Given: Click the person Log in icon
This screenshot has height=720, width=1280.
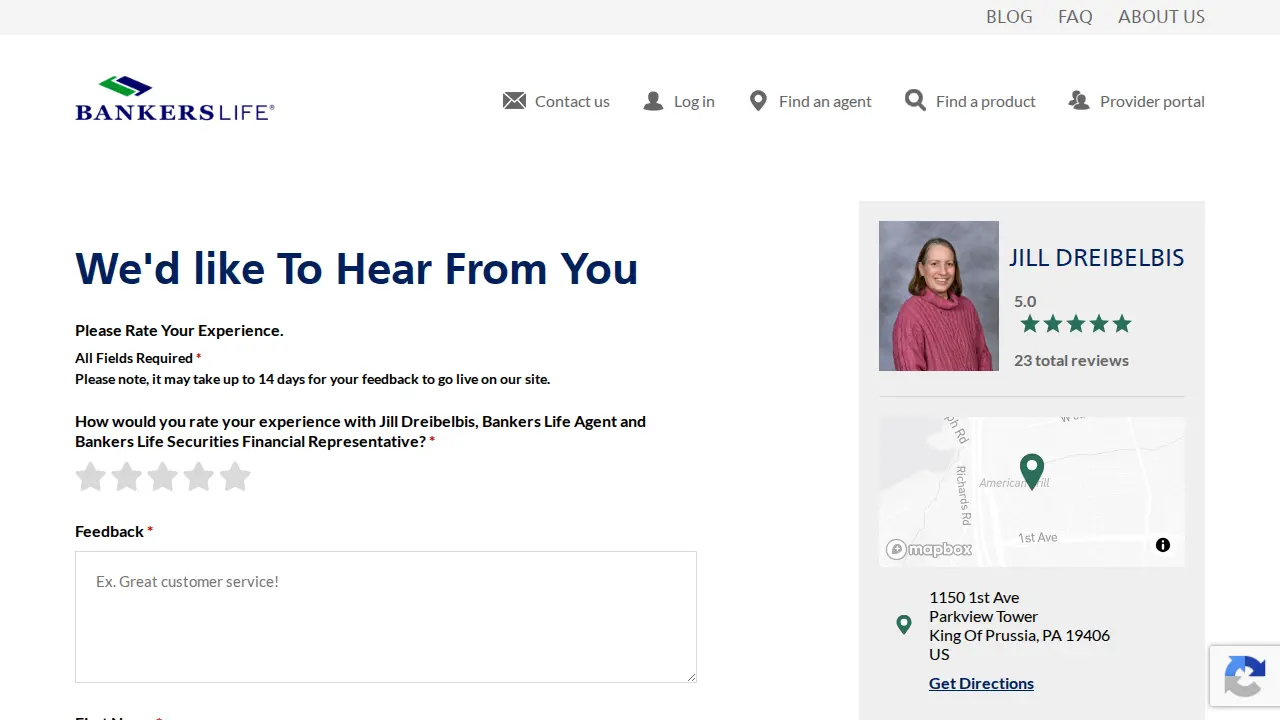Looking at the screenshot, I should point(653,101).
